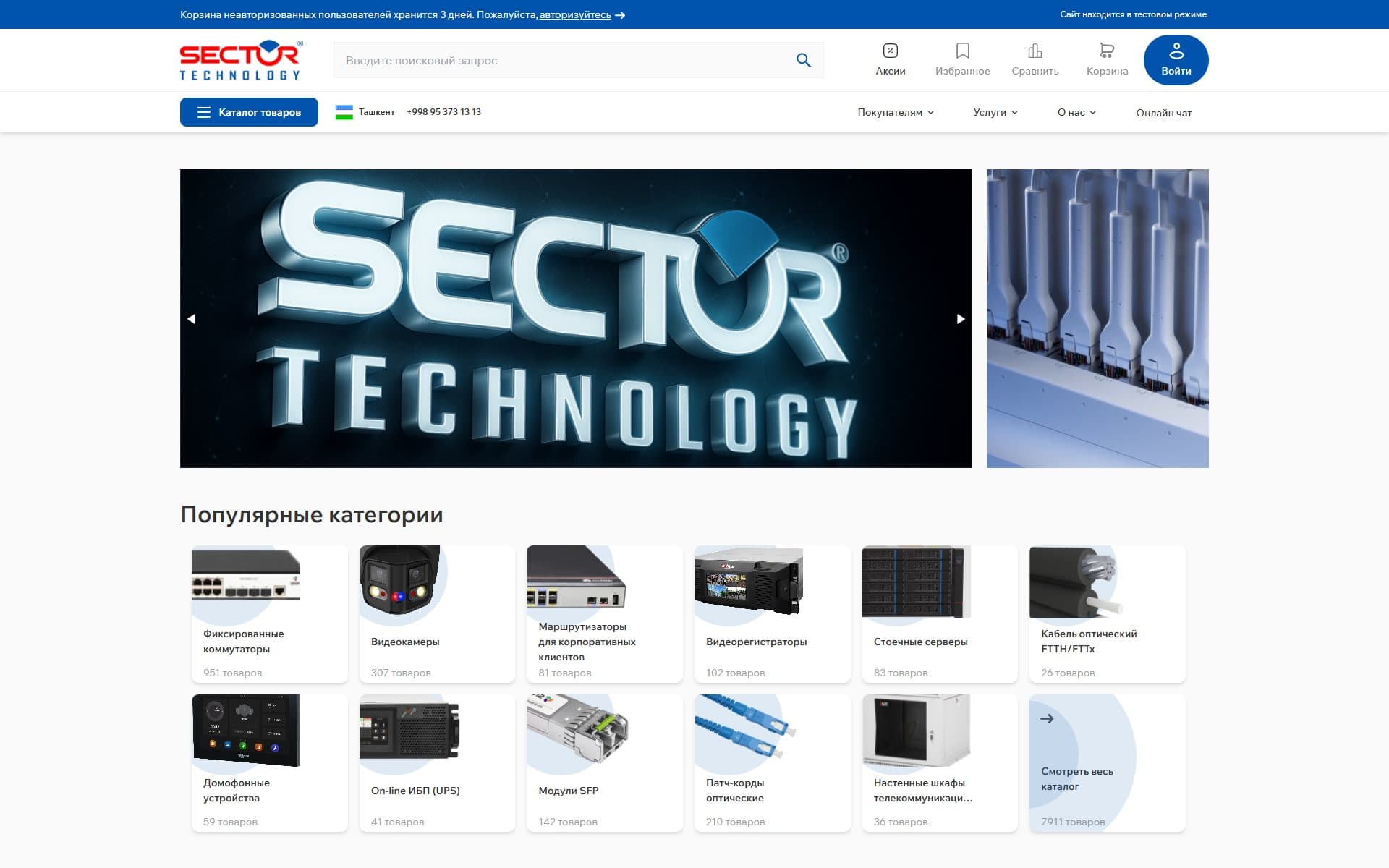Click the wall cabinet product image
This screenshot has width=1389, height=868.
916,731
